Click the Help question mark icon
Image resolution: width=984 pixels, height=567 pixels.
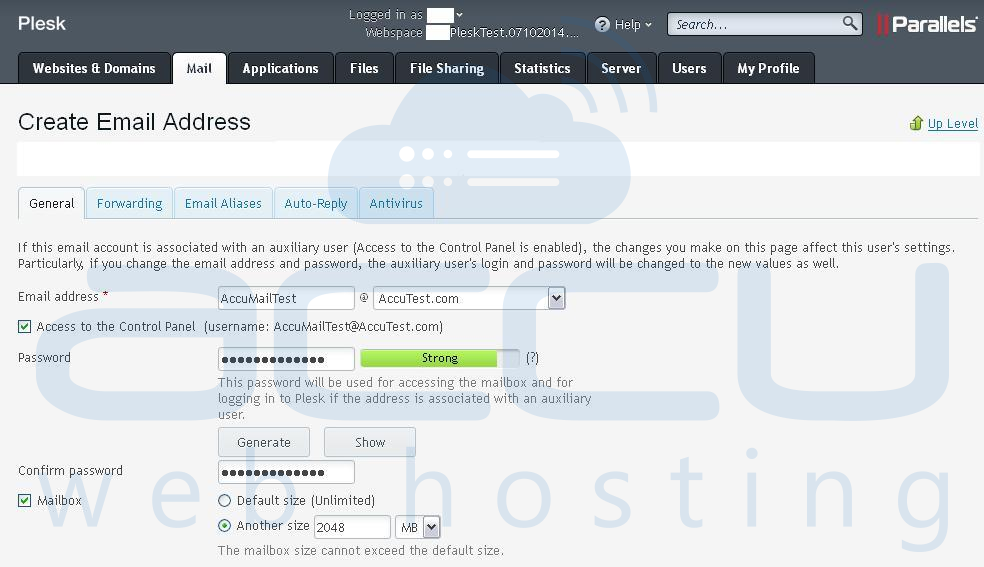602,24
